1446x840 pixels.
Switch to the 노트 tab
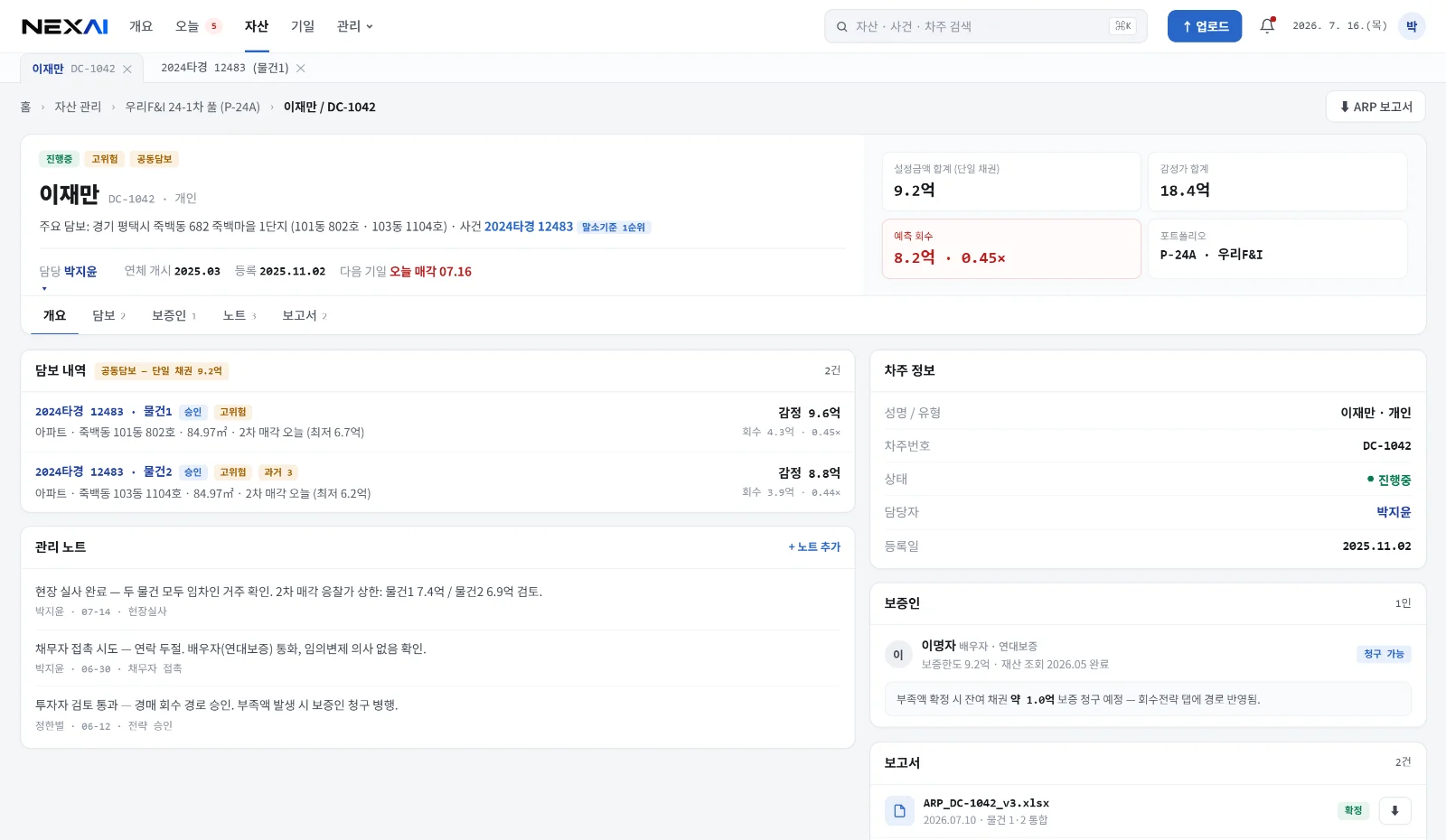239,315
